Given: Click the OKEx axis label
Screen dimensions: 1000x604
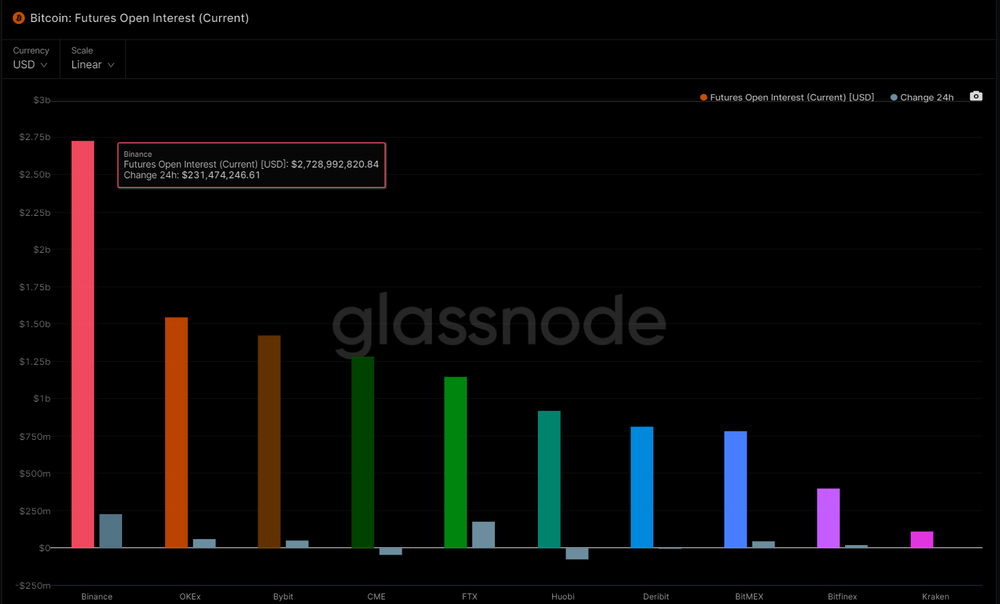Looking at the screenshot, I should pyautogui.click(x=190, y=596).
